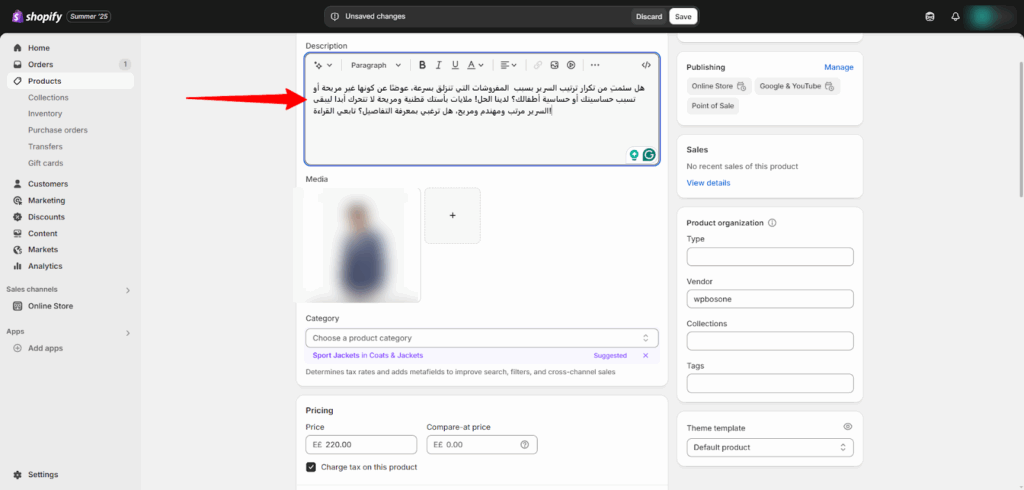Insert an image into the description
1024x490 pixels.
[x=554, y=65]
